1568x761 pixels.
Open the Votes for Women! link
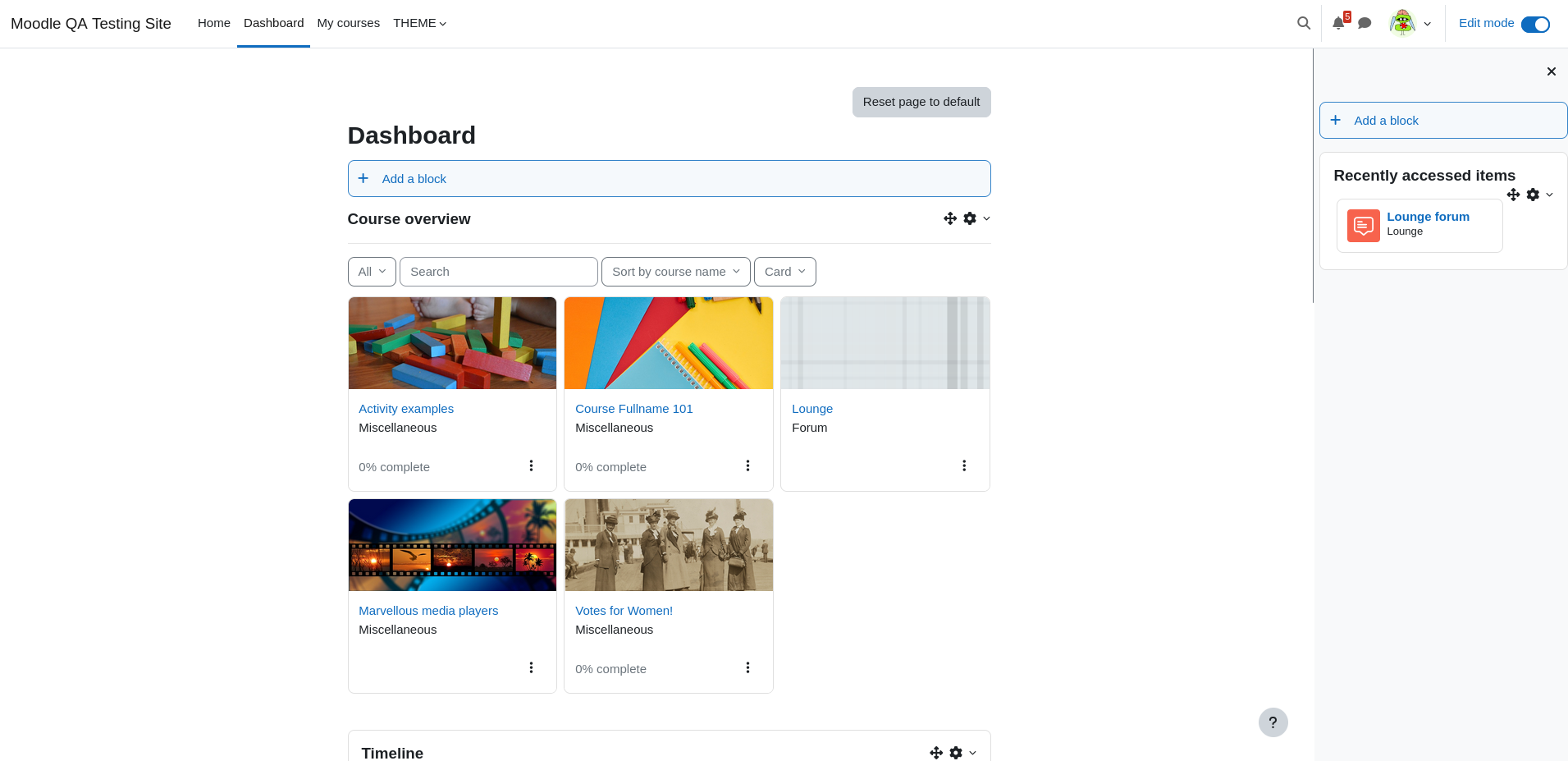click(624, 611)
